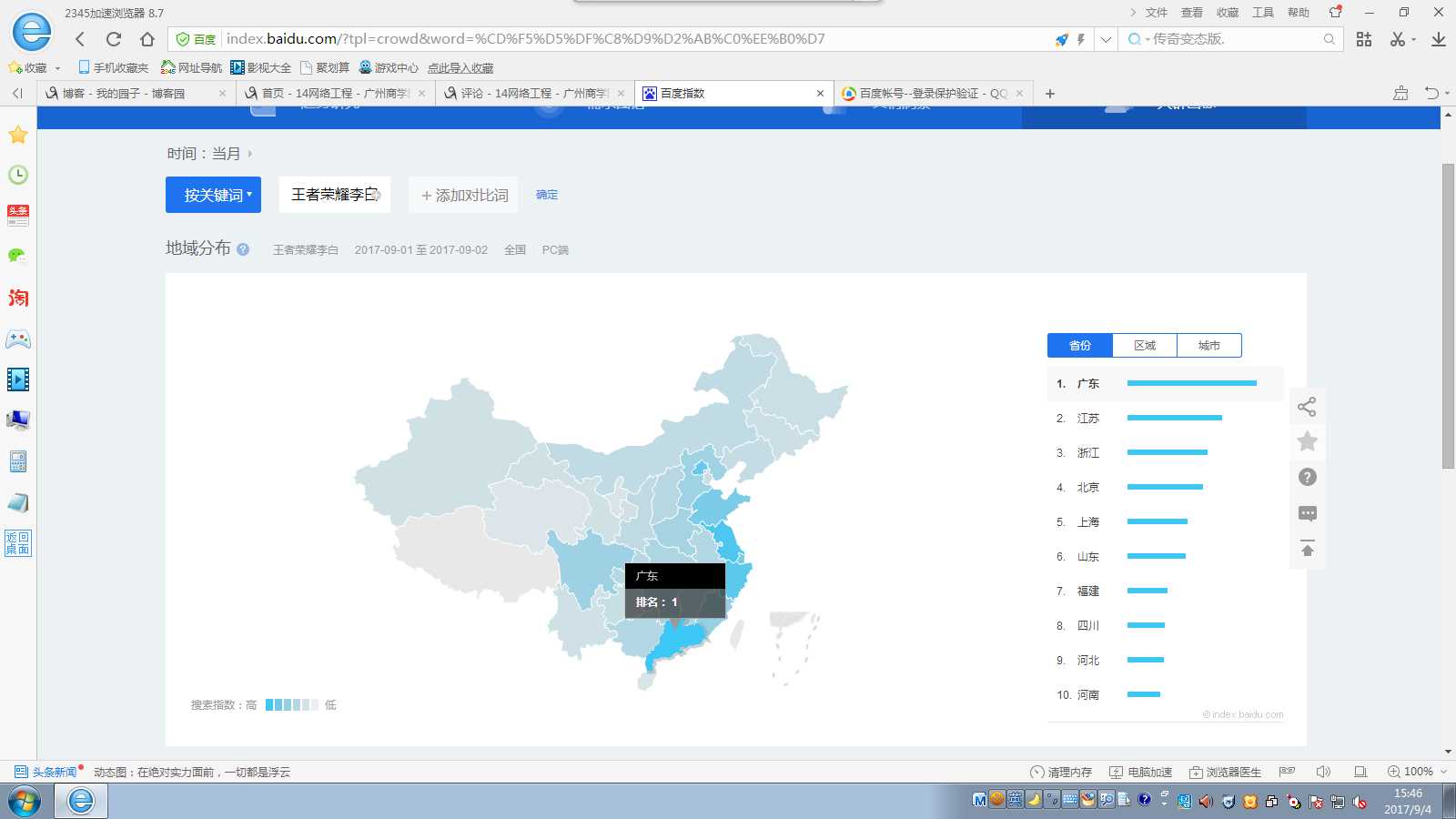Viewport: 1456px width, 819px height.
Task: Open the video film icon in sidebar
Action: 18,379
